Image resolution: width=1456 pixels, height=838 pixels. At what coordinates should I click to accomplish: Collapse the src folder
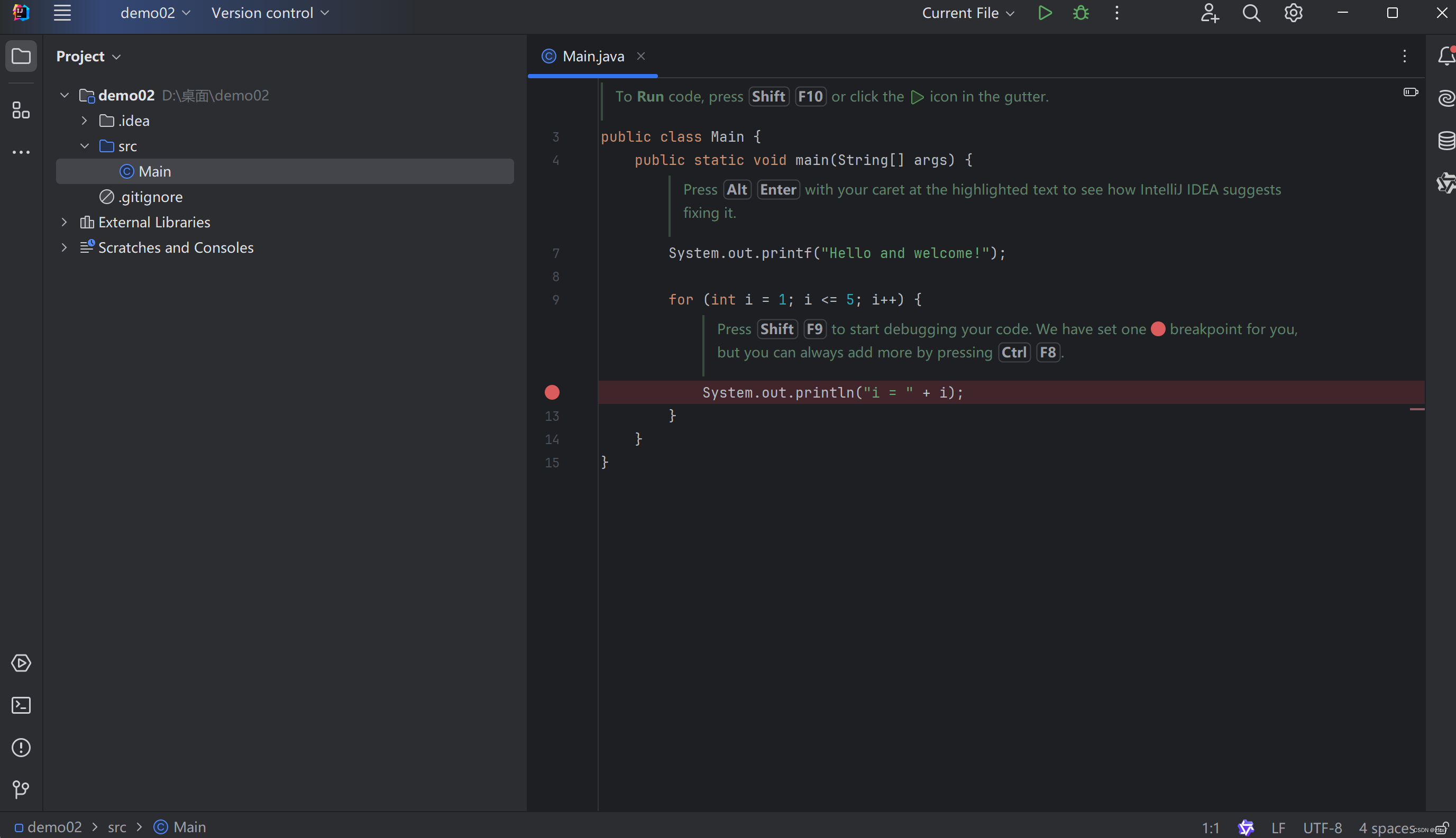point(84,145)
